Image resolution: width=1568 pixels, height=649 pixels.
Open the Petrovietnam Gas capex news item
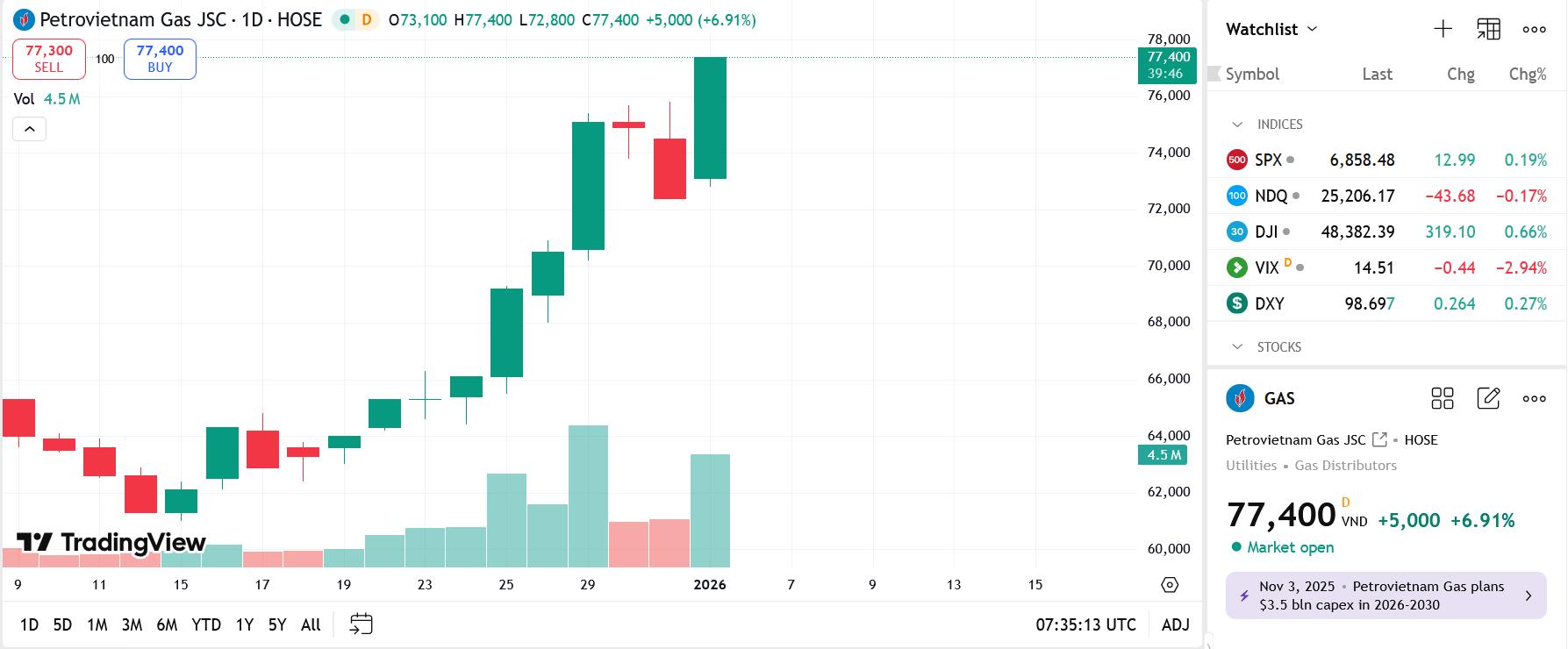1385,596
